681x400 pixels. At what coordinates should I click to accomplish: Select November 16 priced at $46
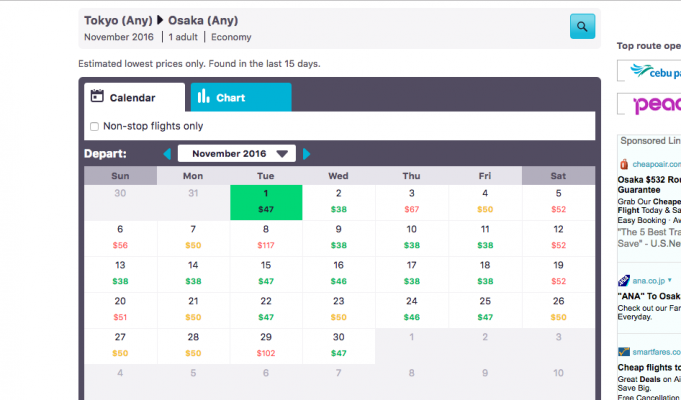click(x=338, y=273)
